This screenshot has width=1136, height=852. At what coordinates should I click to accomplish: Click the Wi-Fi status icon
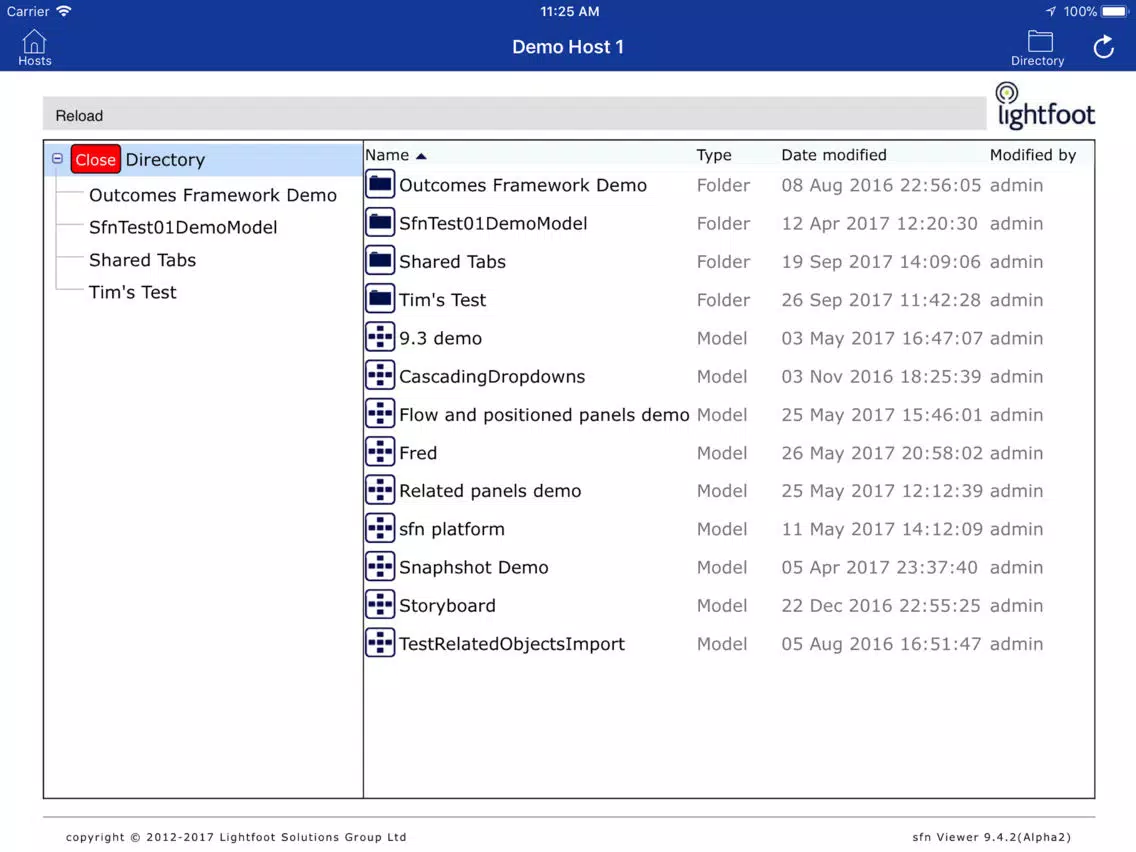tap(64, 11)
